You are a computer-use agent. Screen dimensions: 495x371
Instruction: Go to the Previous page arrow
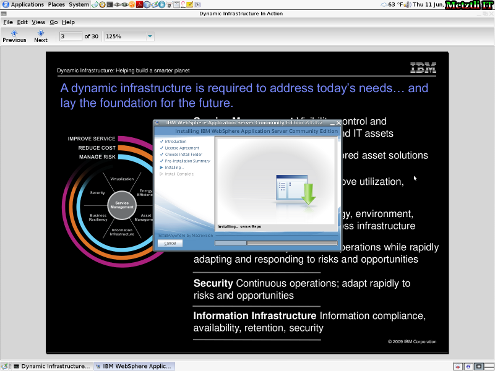tap(14, 36)
